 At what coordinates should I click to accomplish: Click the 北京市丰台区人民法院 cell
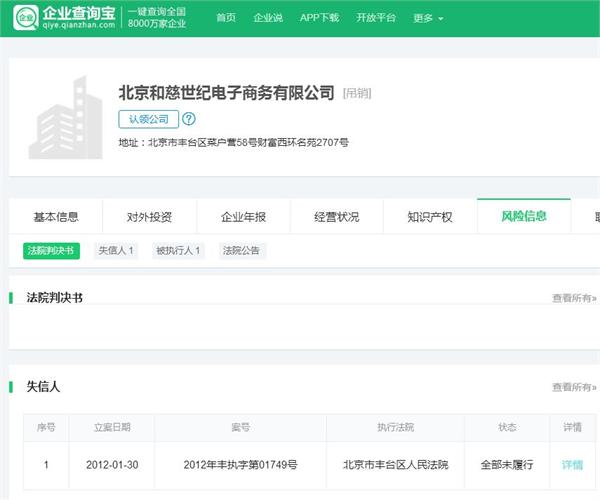click(x=395, y=465)
